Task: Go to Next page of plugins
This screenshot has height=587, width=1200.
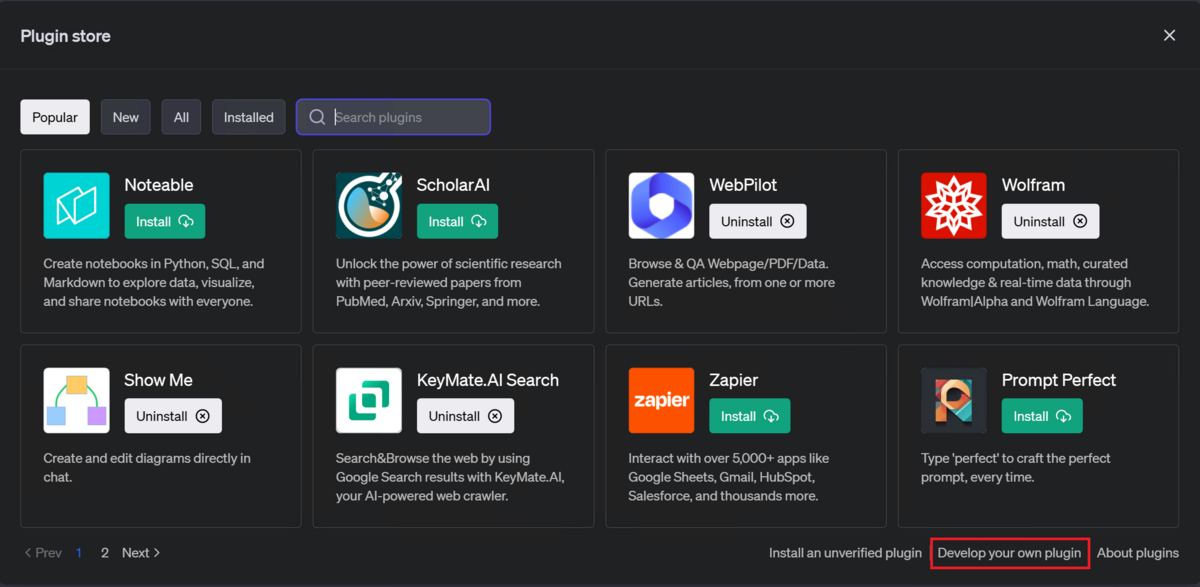Action: coord(141,552)
